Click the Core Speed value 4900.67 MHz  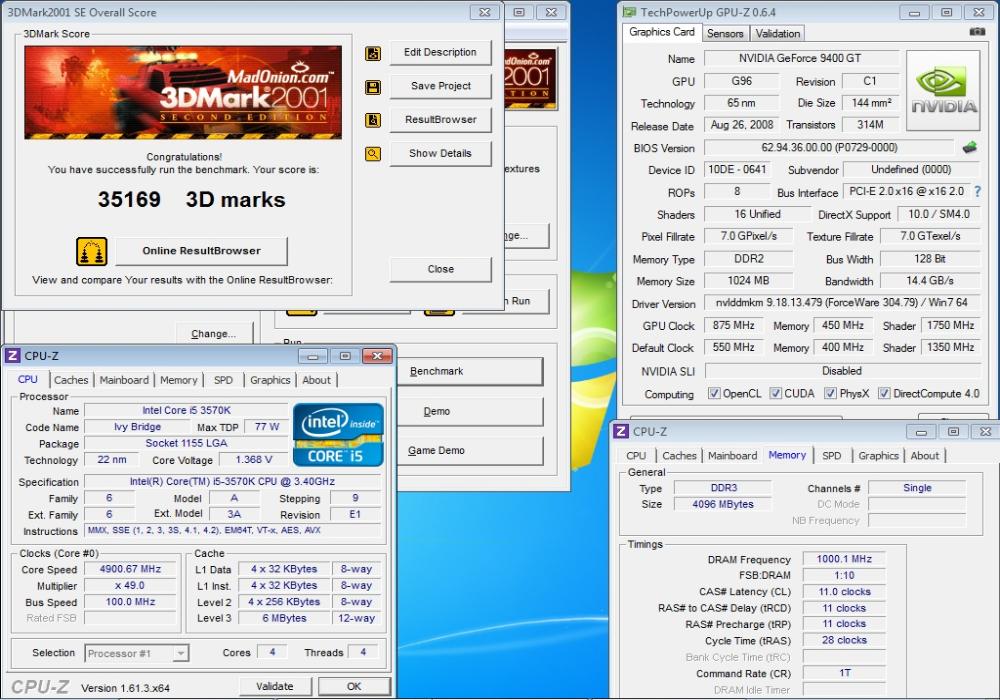click(x=130, y=569)
